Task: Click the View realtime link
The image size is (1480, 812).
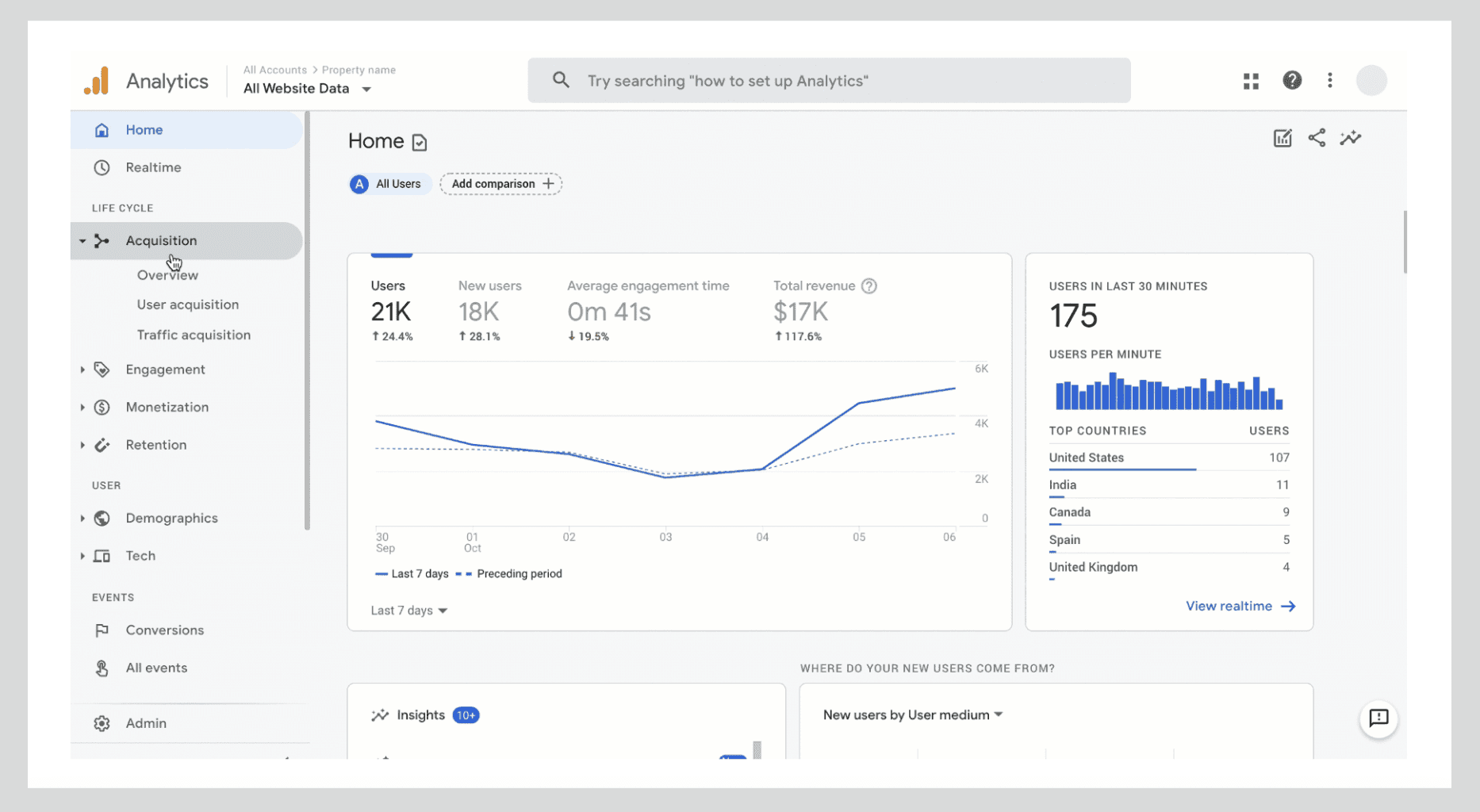Action: (x=1240, y=607)
